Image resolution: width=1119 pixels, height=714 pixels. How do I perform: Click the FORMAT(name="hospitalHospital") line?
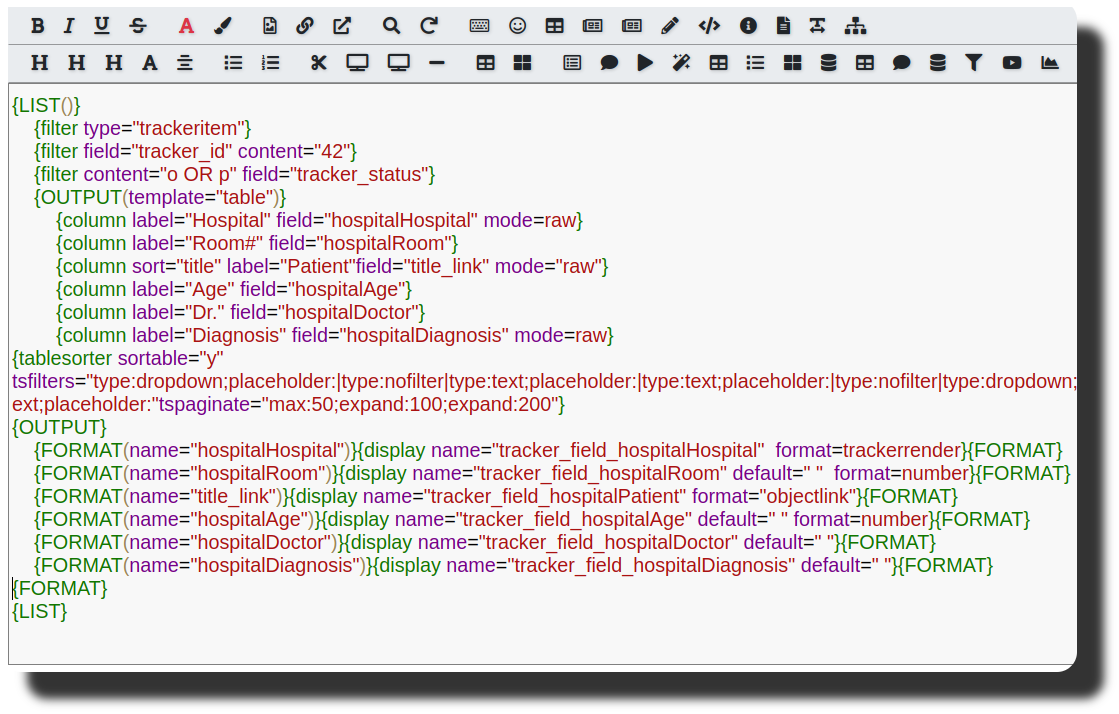point(548,451)
